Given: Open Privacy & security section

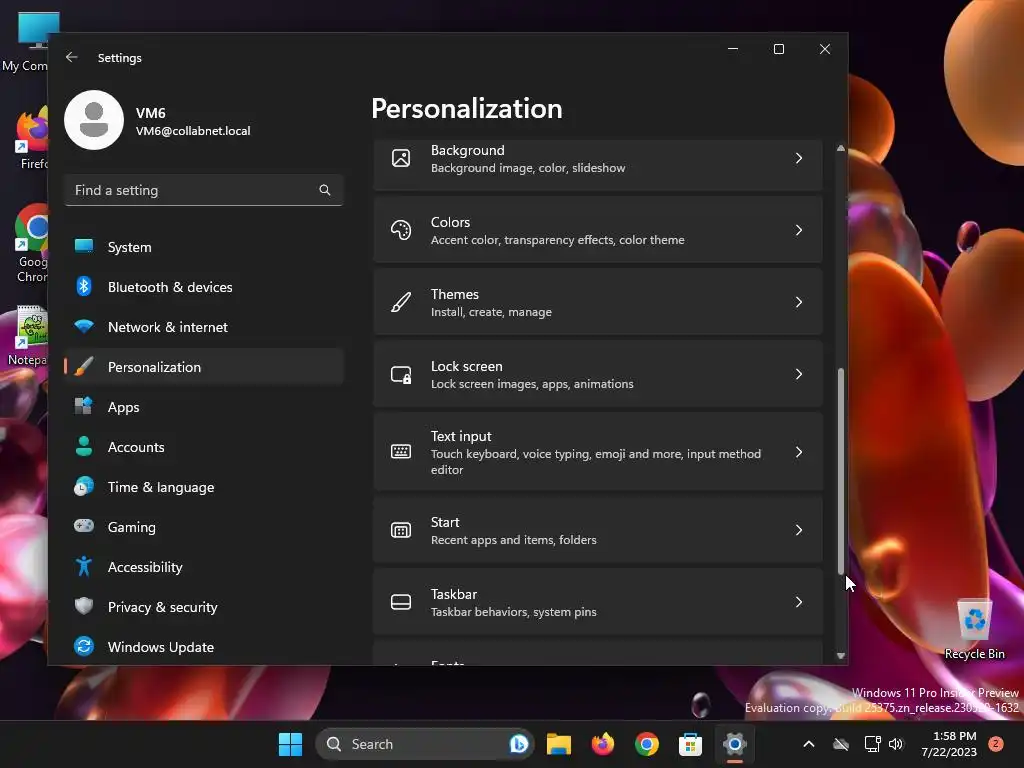Looking at the screenshot, I should coord(204,607).
